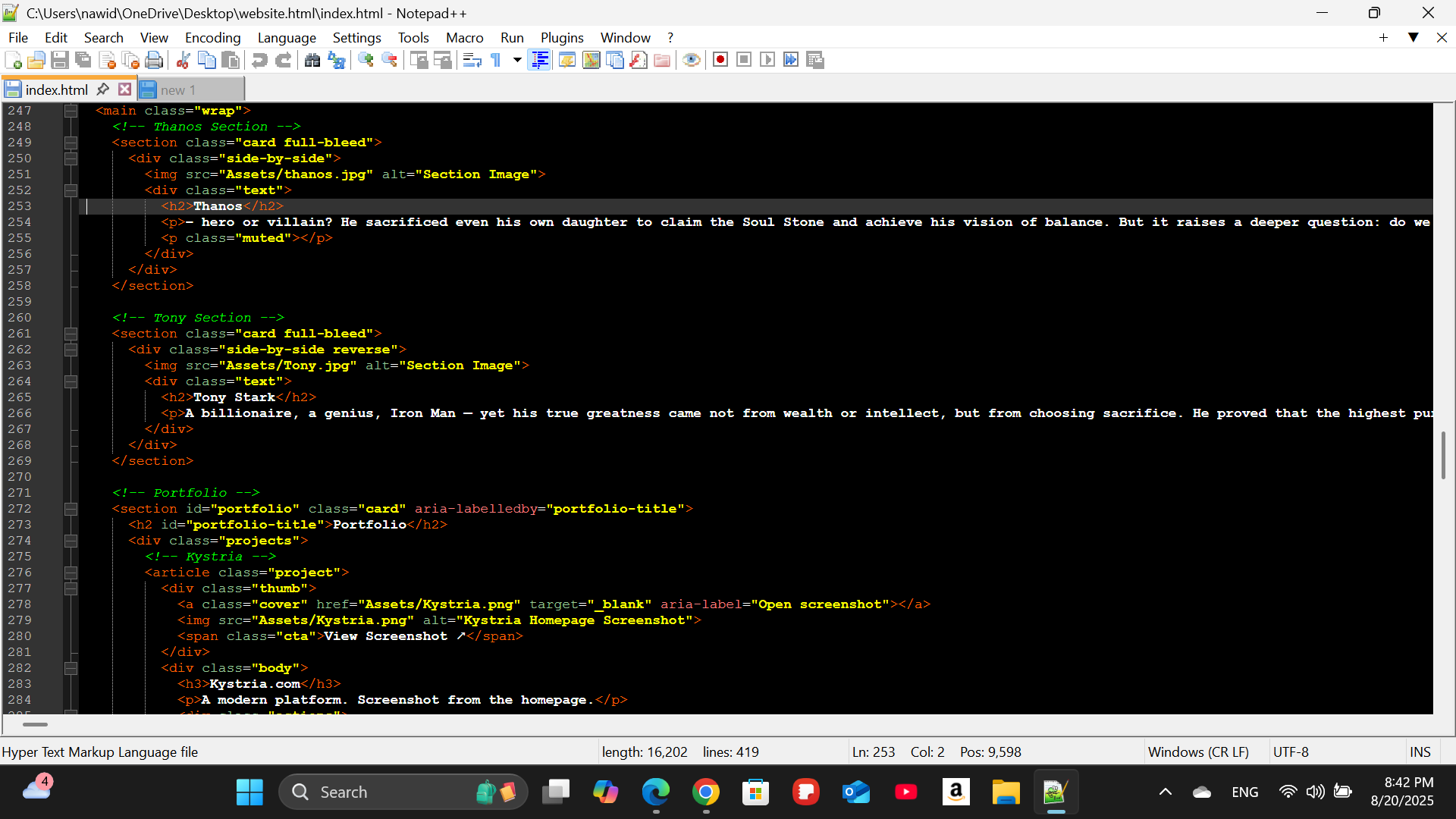Collapse the fold marker at line 252
Screen dimensions: 1456x819
[x=71, y=190]
